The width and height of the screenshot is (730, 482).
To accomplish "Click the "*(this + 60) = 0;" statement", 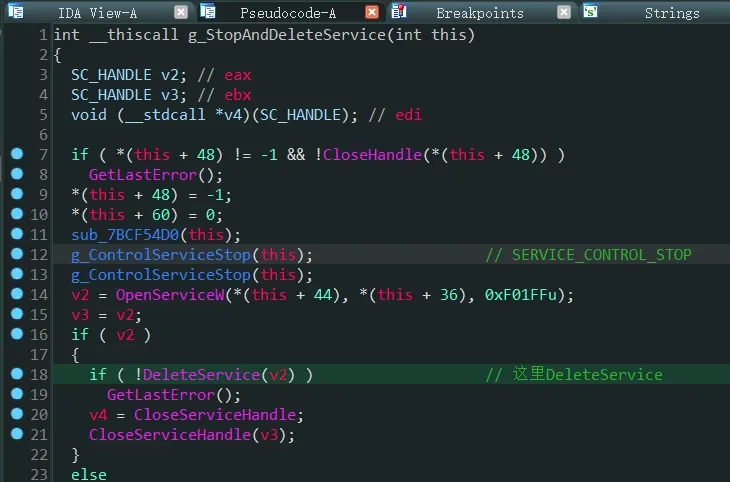I will [147, 215].
